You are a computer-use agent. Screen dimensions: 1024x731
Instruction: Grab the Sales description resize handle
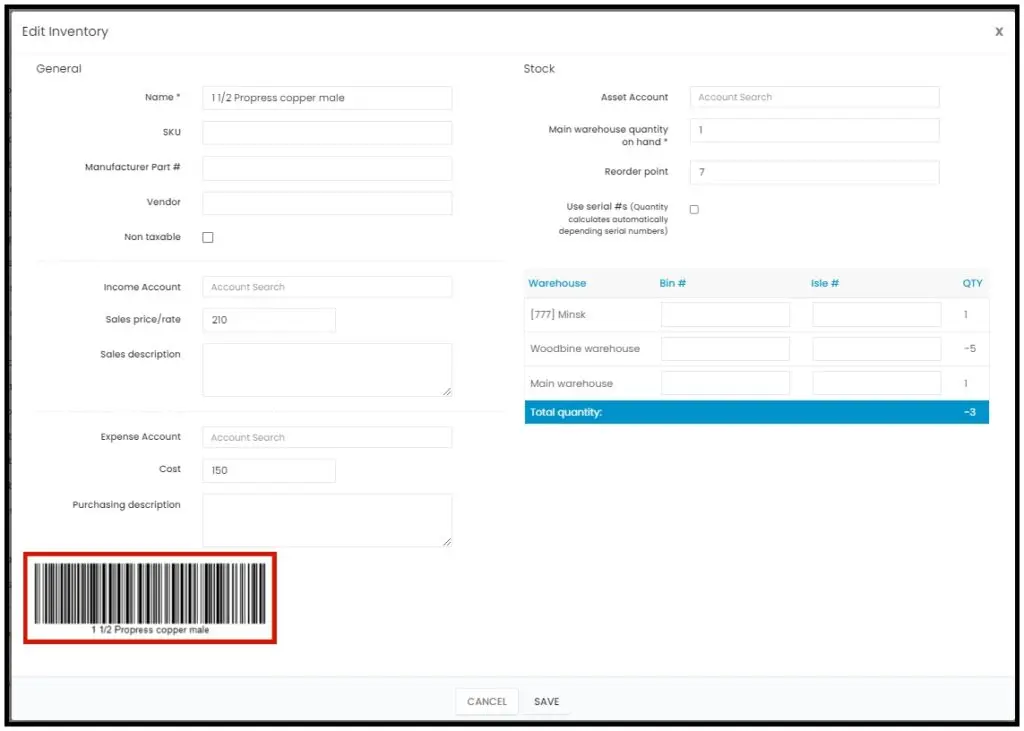click(447, 391)
